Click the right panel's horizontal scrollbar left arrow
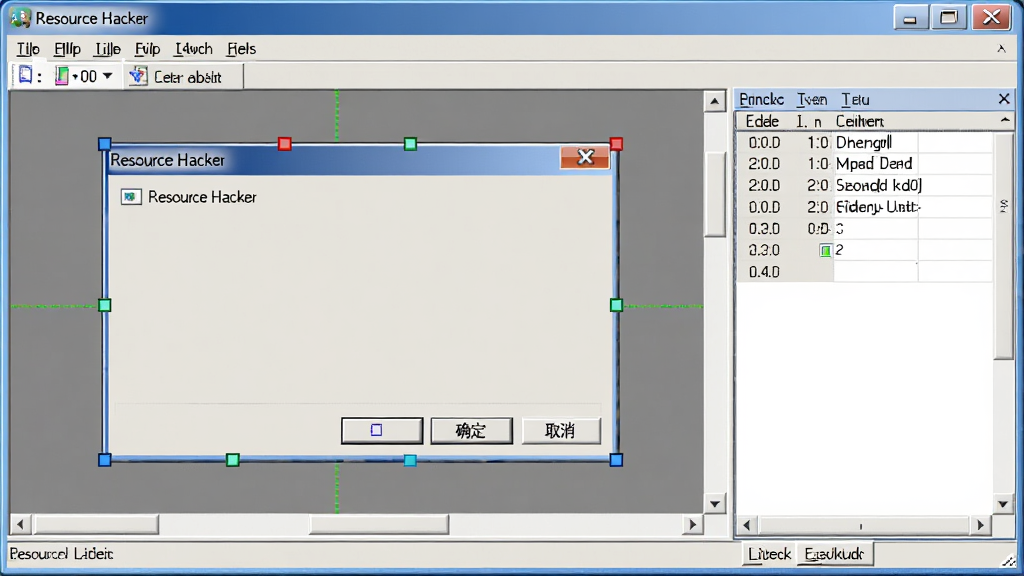Screen dimensions: 1024x576 (x=747, y=525)
